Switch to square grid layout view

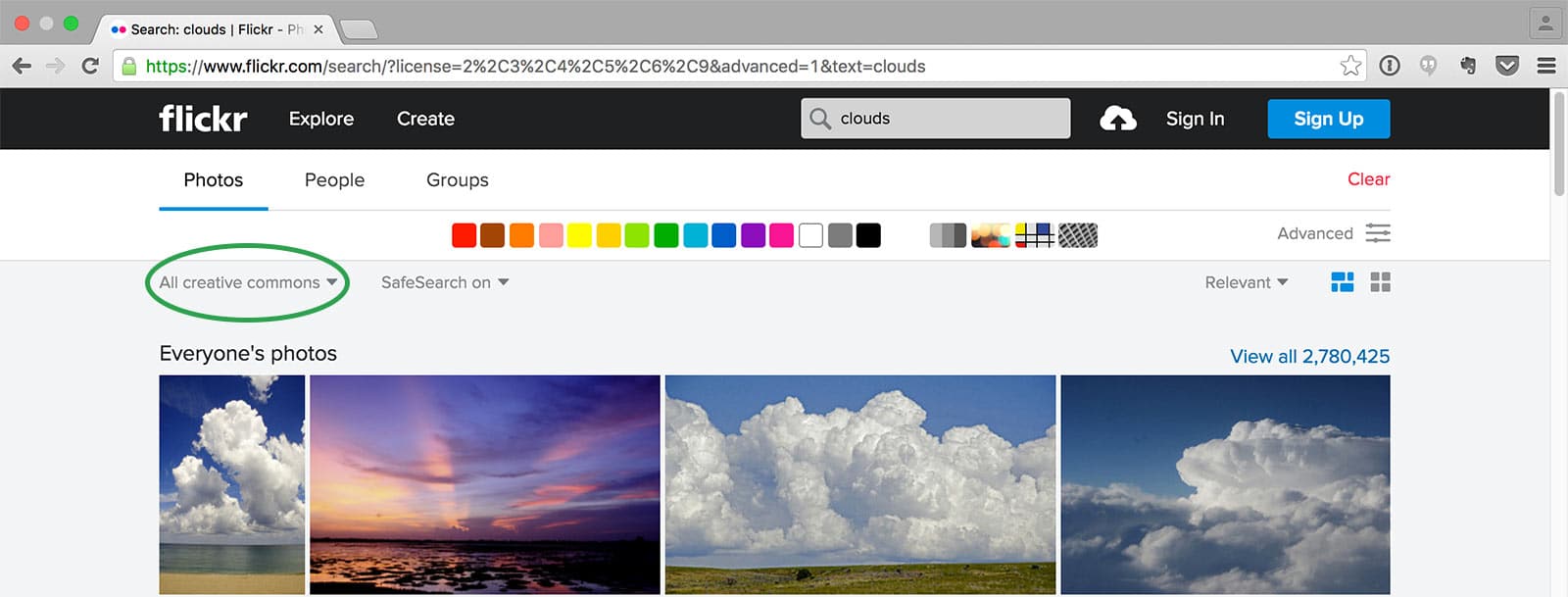click(1380, 282)
